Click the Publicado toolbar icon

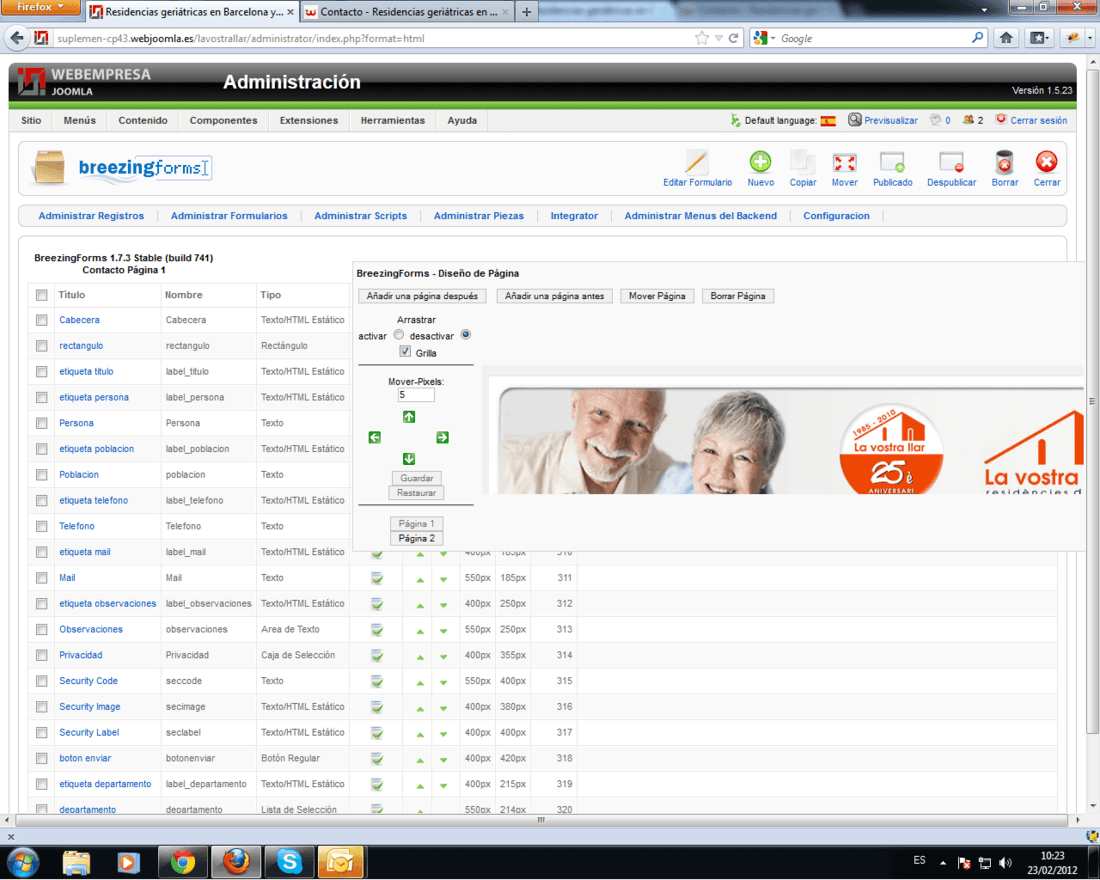pyautogui.click(x=892, y=163)
